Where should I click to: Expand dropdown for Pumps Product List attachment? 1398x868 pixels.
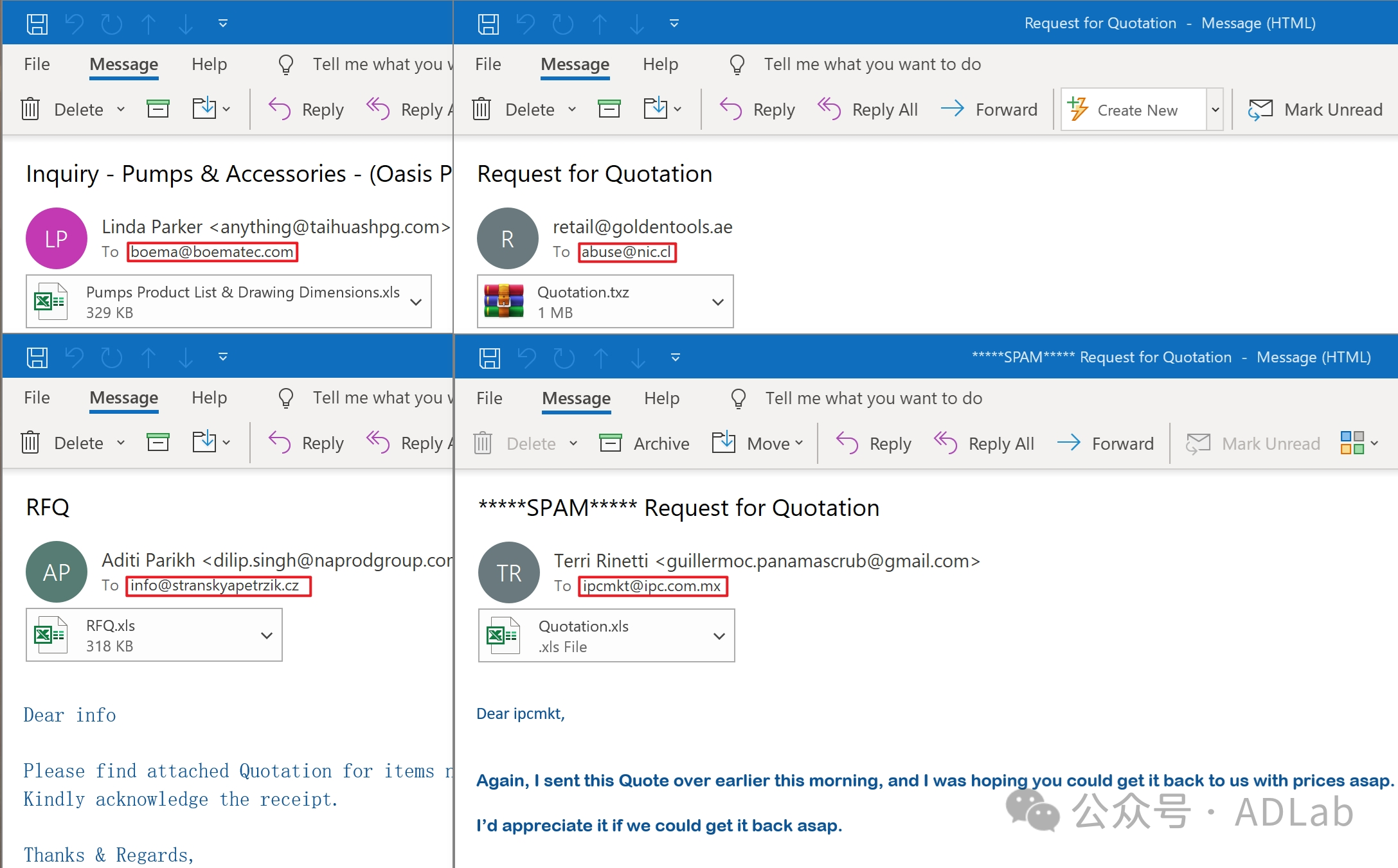point(416,302)
